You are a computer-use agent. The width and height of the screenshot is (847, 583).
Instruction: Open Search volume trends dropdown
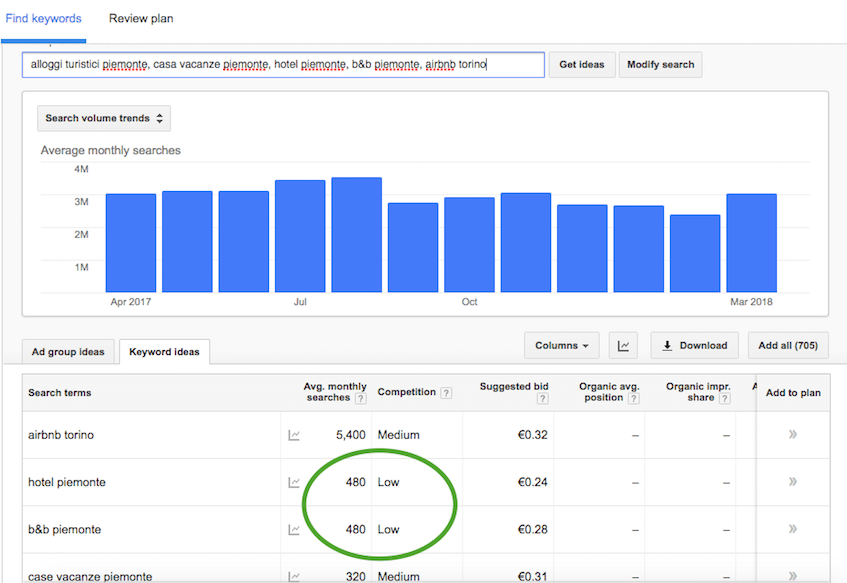(x=104, y=118)
